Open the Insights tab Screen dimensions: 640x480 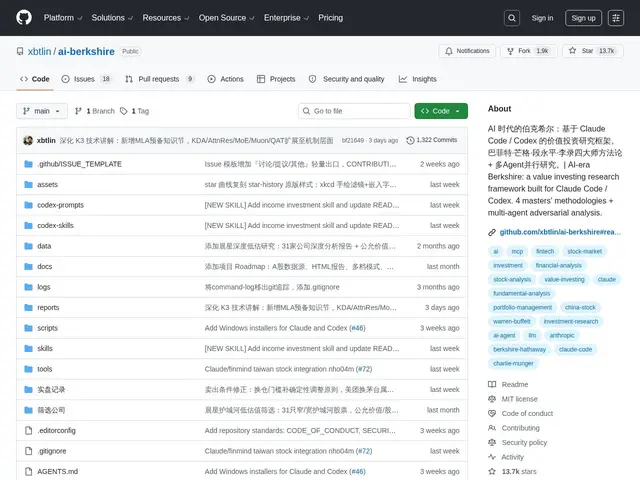coord(418,79)
